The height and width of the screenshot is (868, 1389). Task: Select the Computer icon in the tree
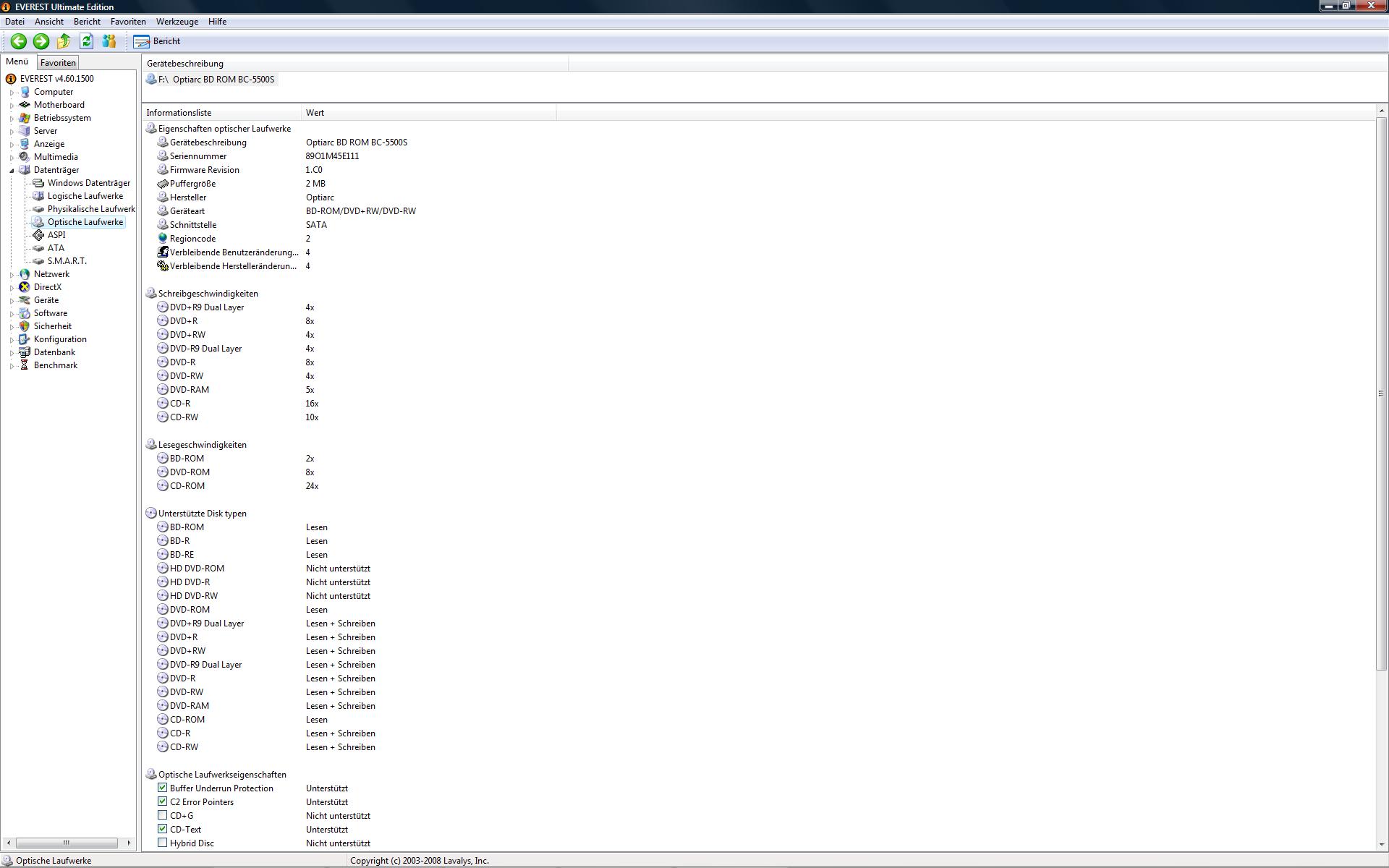pos(25,92)
